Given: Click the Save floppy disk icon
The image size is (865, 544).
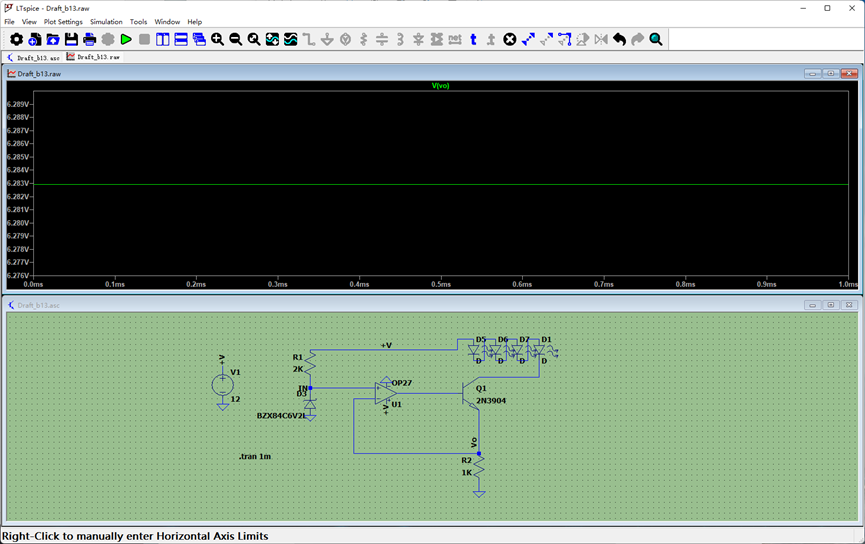Looking at the screenshot, I should [x=71, y=39].
